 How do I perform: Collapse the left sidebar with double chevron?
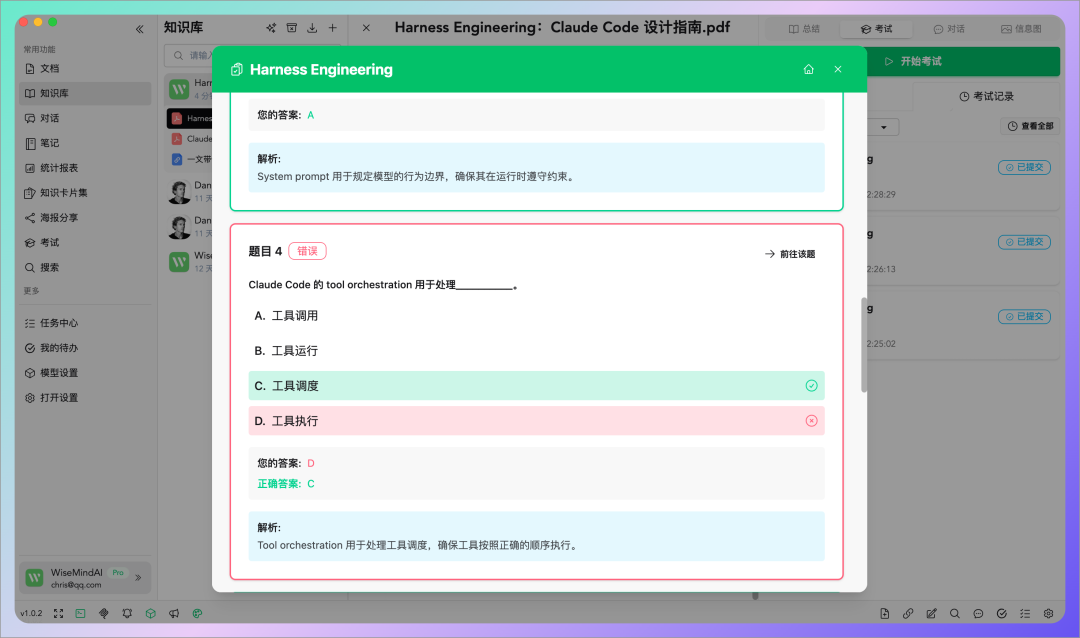pyautogui.click(x=140, y=29)
